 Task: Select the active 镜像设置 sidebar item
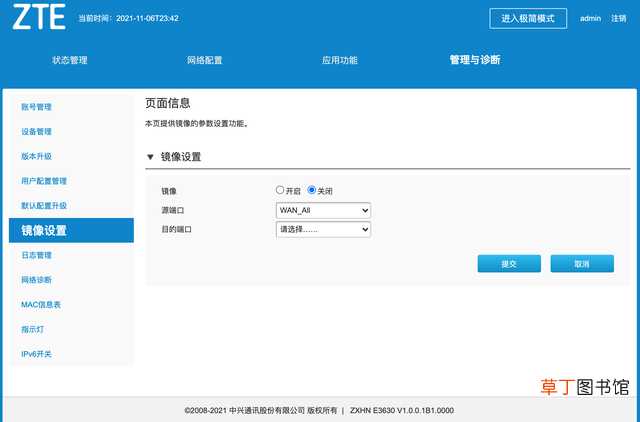click(x=71, y=230)
